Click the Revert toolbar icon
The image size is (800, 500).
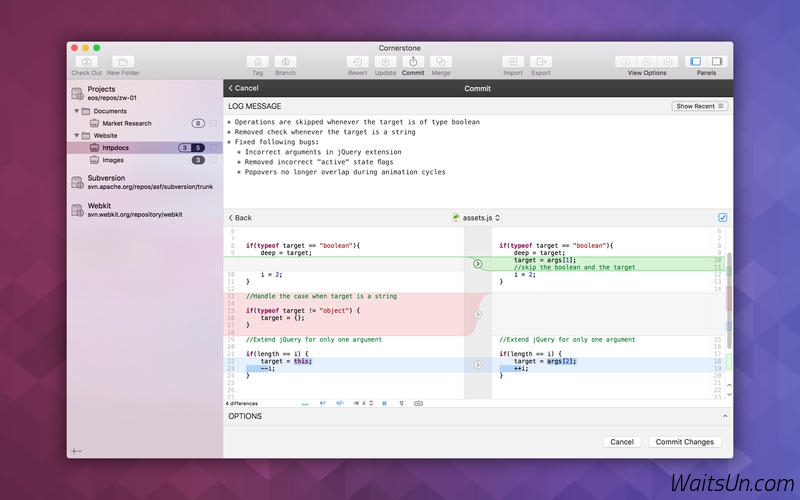tap(357, 62)
